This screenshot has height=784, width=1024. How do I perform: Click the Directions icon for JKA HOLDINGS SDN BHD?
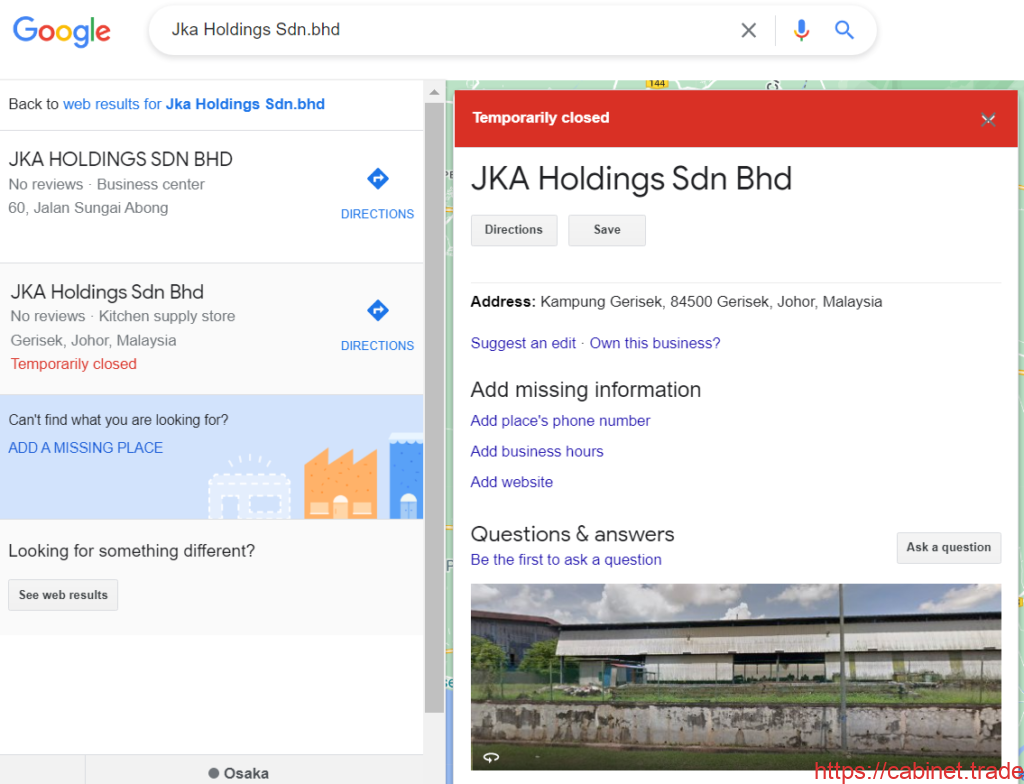(x=377, y=178)
